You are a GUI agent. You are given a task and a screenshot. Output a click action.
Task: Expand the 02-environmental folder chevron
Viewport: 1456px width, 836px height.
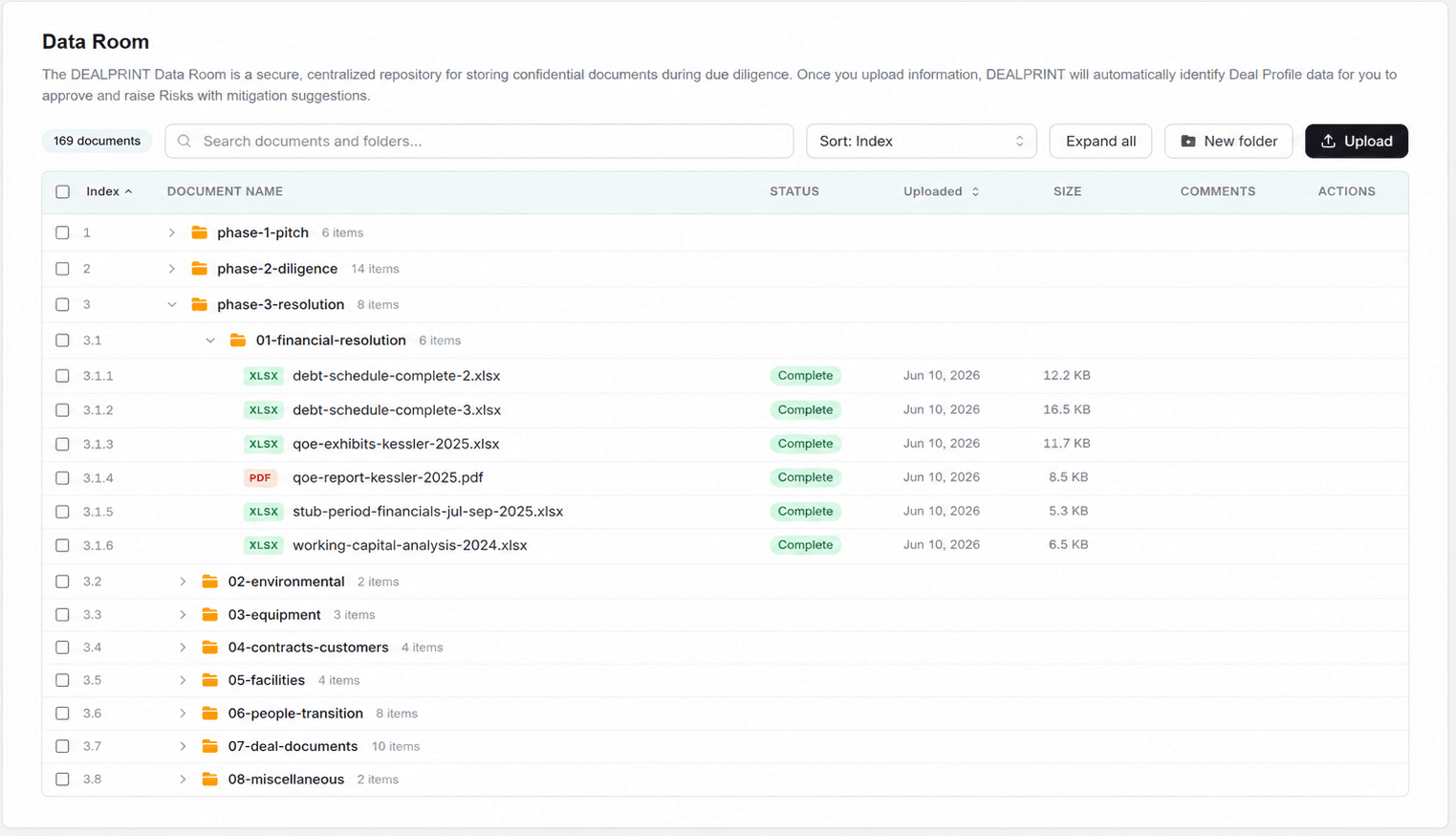pos(183,582)
